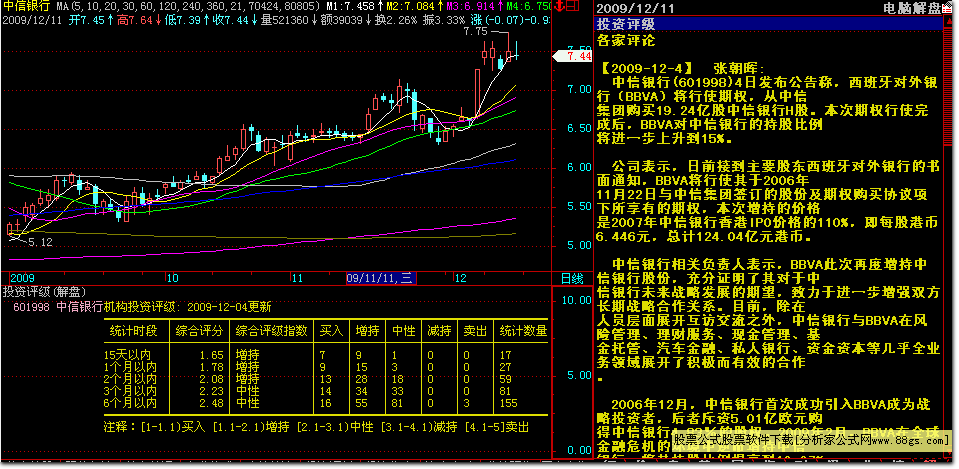Click the red anchor icon above the chart
This screenshot has width=959, height=469.
click(559, 7)
